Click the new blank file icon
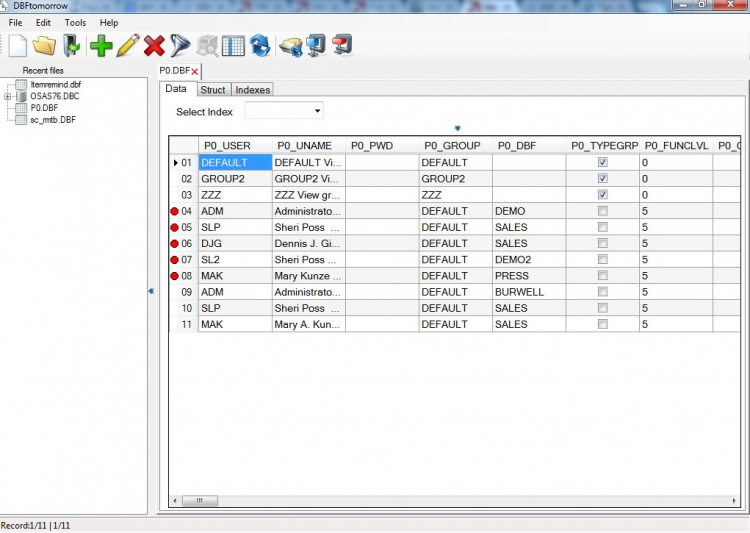 (18, 45)
